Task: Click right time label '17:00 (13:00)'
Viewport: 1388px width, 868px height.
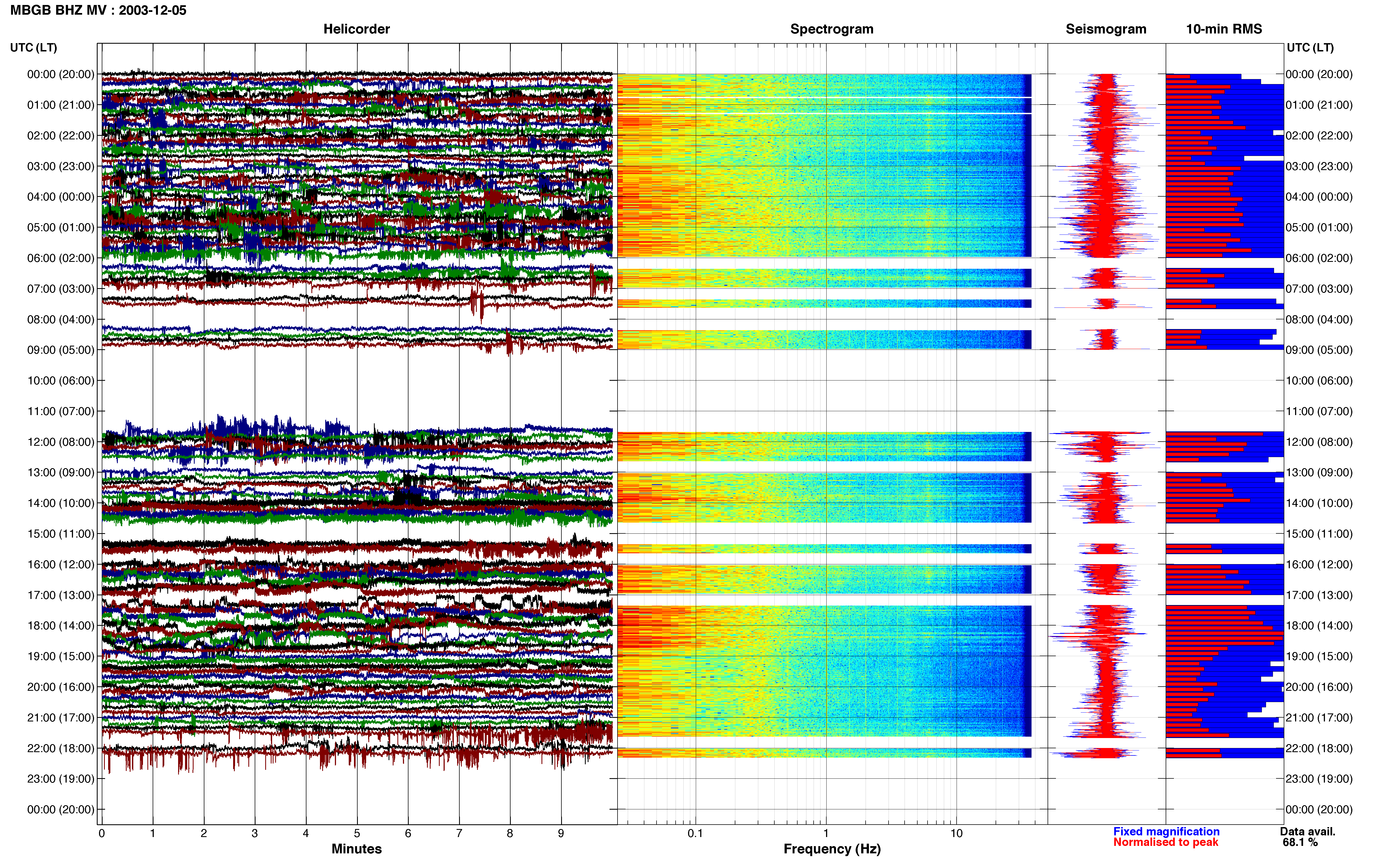Action: [1319, 595]
